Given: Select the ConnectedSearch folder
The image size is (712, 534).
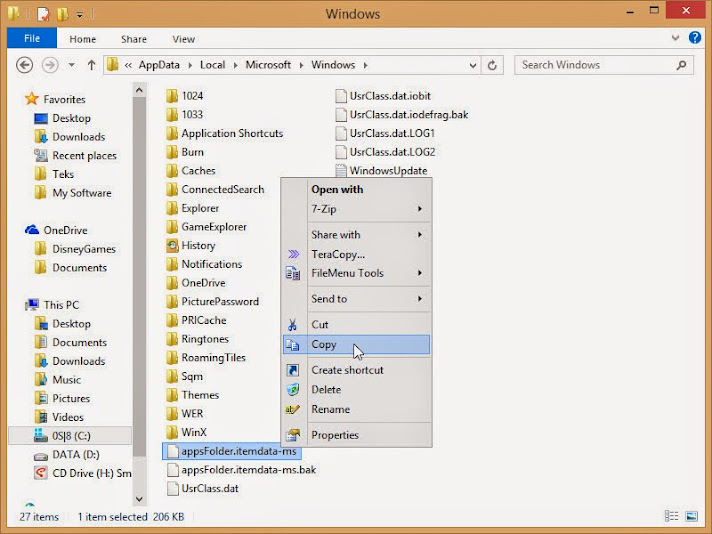Looking at the screenshot, I should (x=215, y=189).
